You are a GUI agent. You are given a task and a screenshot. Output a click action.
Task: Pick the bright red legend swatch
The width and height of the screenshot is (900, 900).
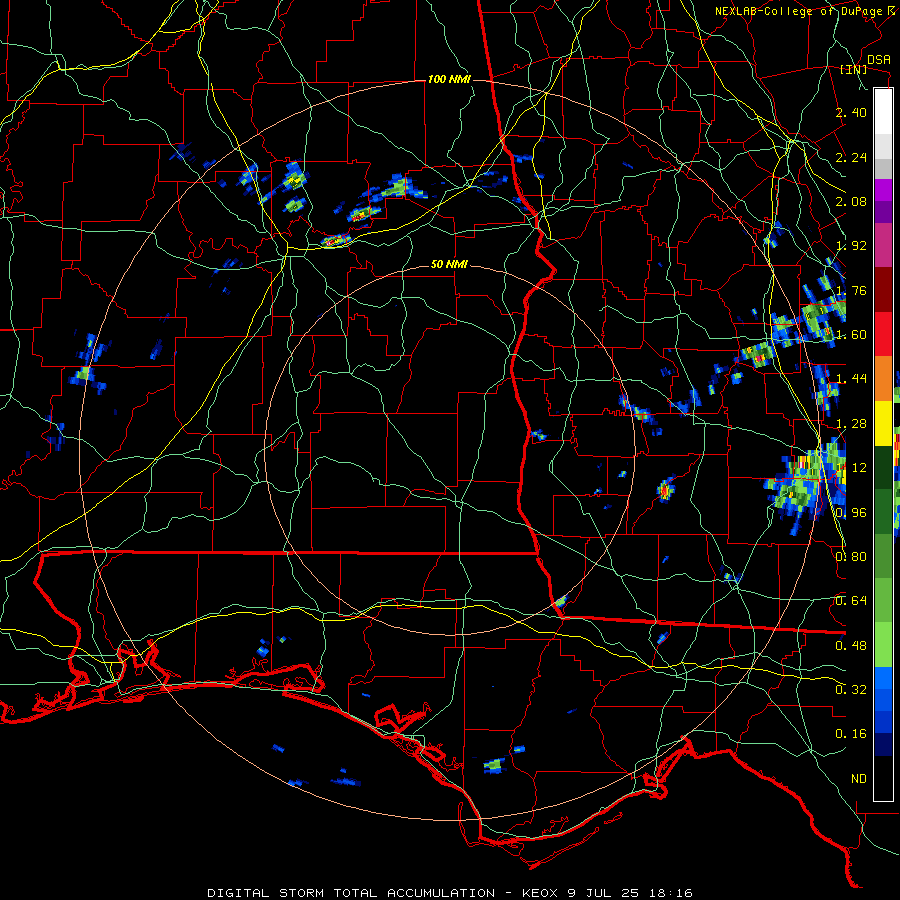883,334
